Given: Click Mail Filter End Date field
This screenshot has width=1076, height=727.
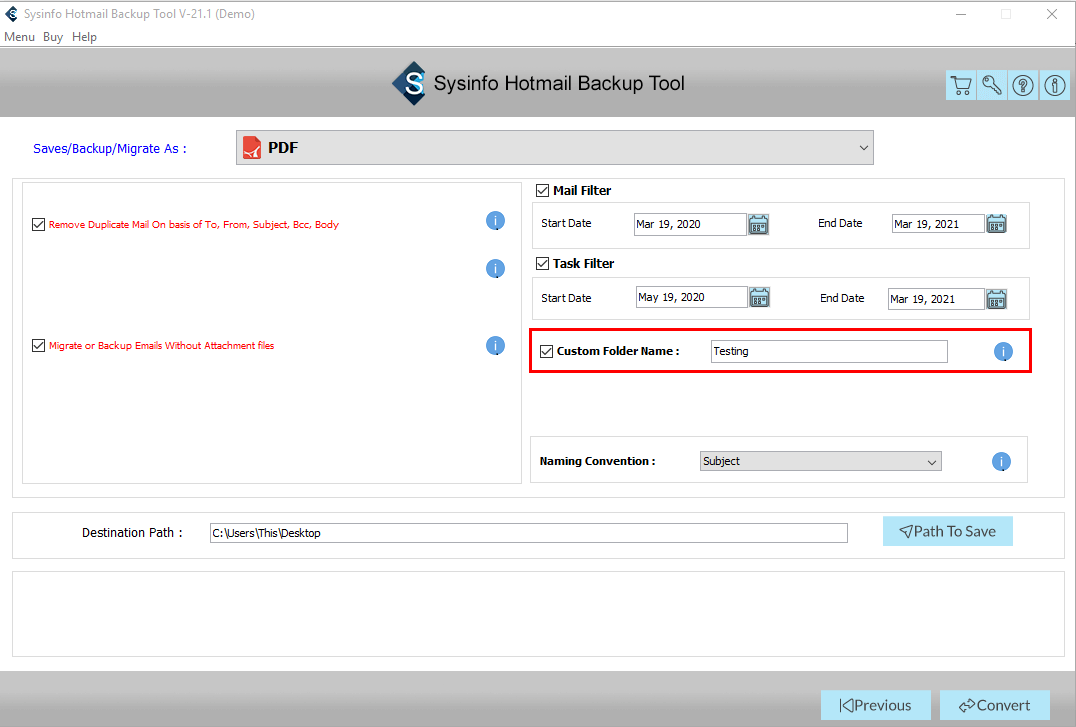Looking at the screenshot, I should (938, 224).
